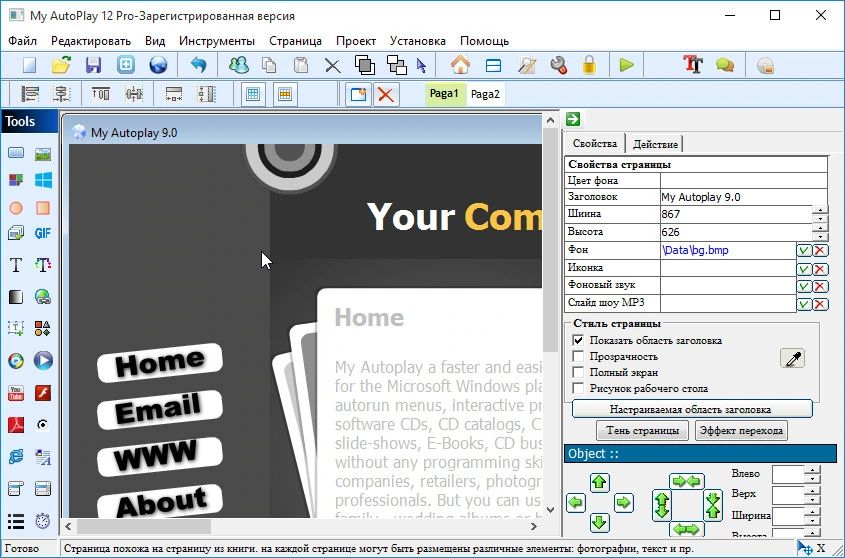Image resolution: width=845 pixels, height=558 pixels.
Task: Switch to the Действие tab
Action: [x=655, y=144]
